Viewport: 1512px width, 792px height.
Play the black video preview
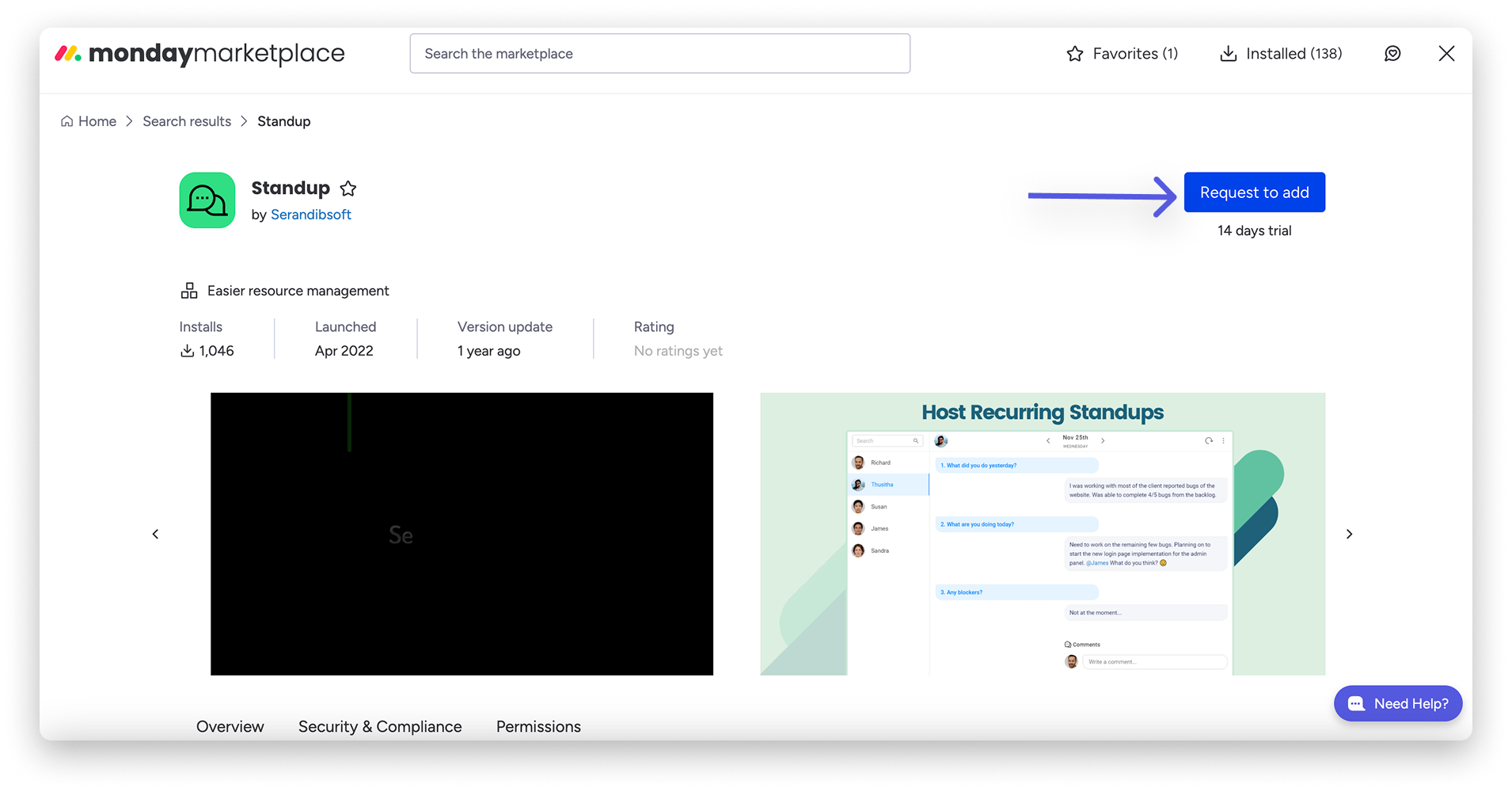point(462,534)
